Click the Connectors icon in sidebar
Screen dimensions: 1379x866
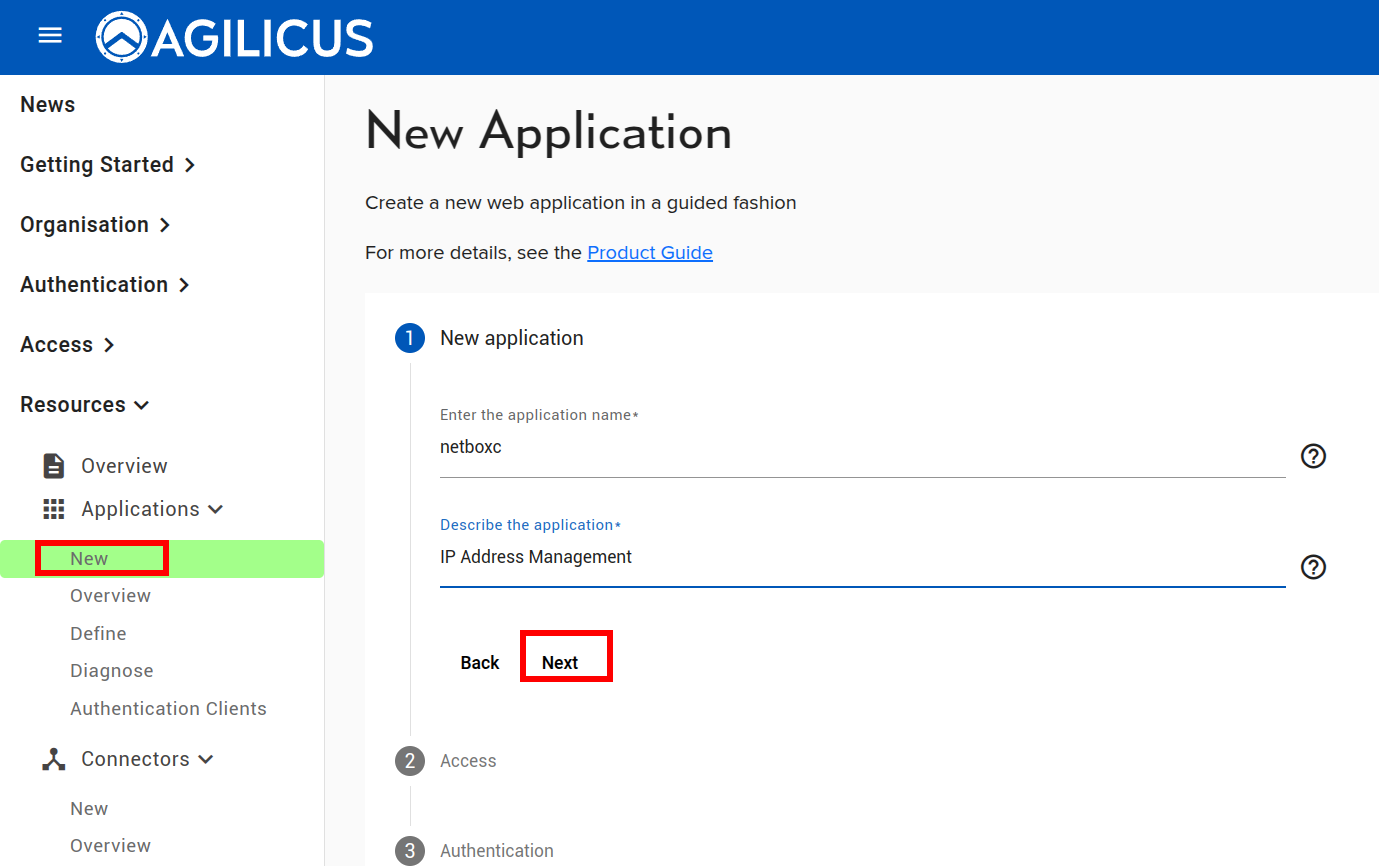[x=53, y=758]
